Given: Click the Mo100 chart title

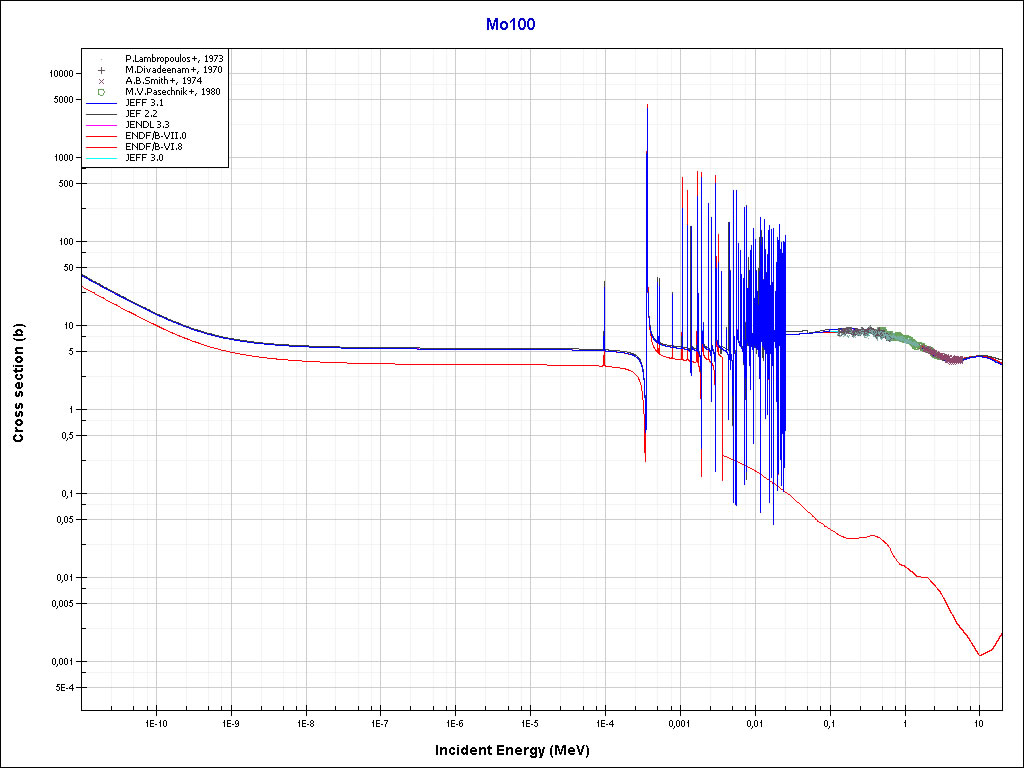Looking at the screenshot, I should (x=511, y=25).
